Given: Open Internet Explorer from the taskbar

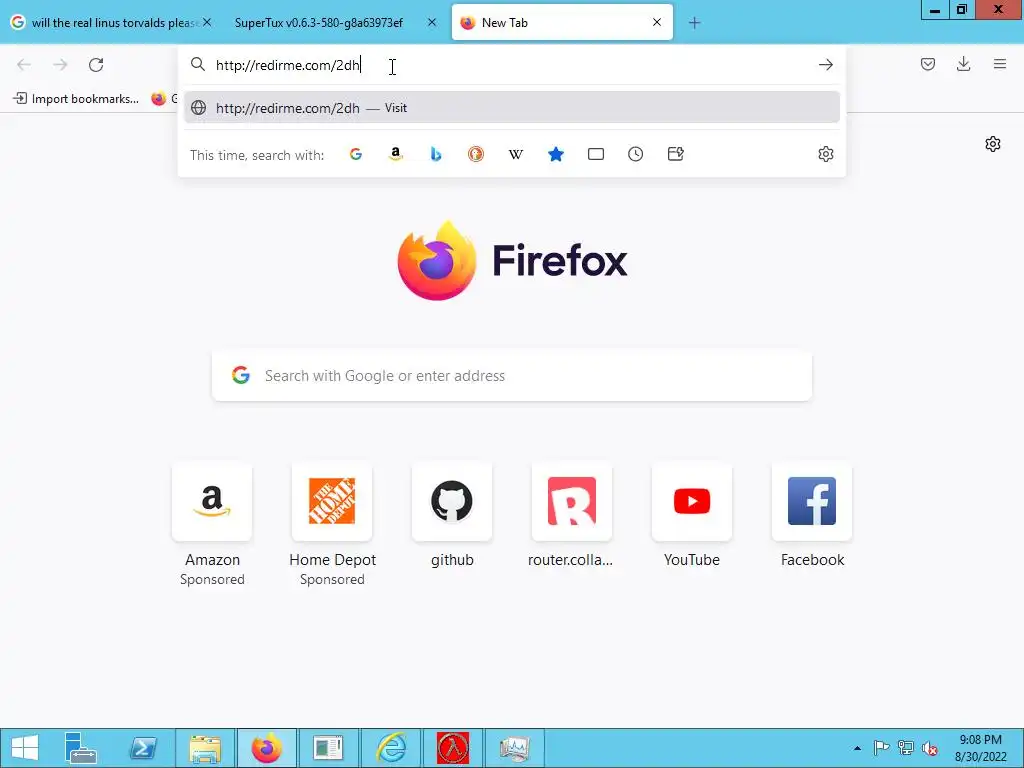Looking at the screenshot, I should (x=391, y=748).
